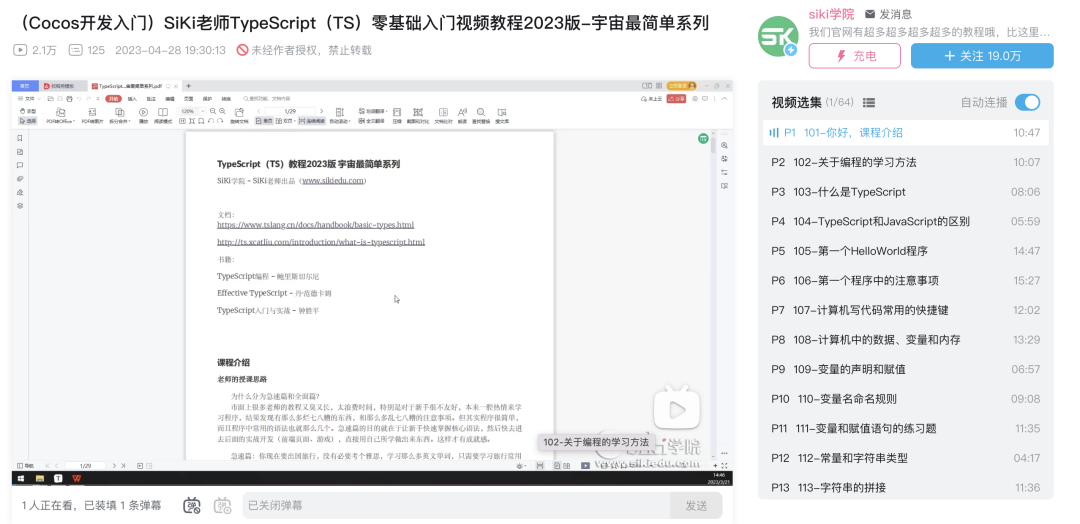In the video, click the 查找替换 icon
The image size is (1080, 524).
click(x=481, y=115)
